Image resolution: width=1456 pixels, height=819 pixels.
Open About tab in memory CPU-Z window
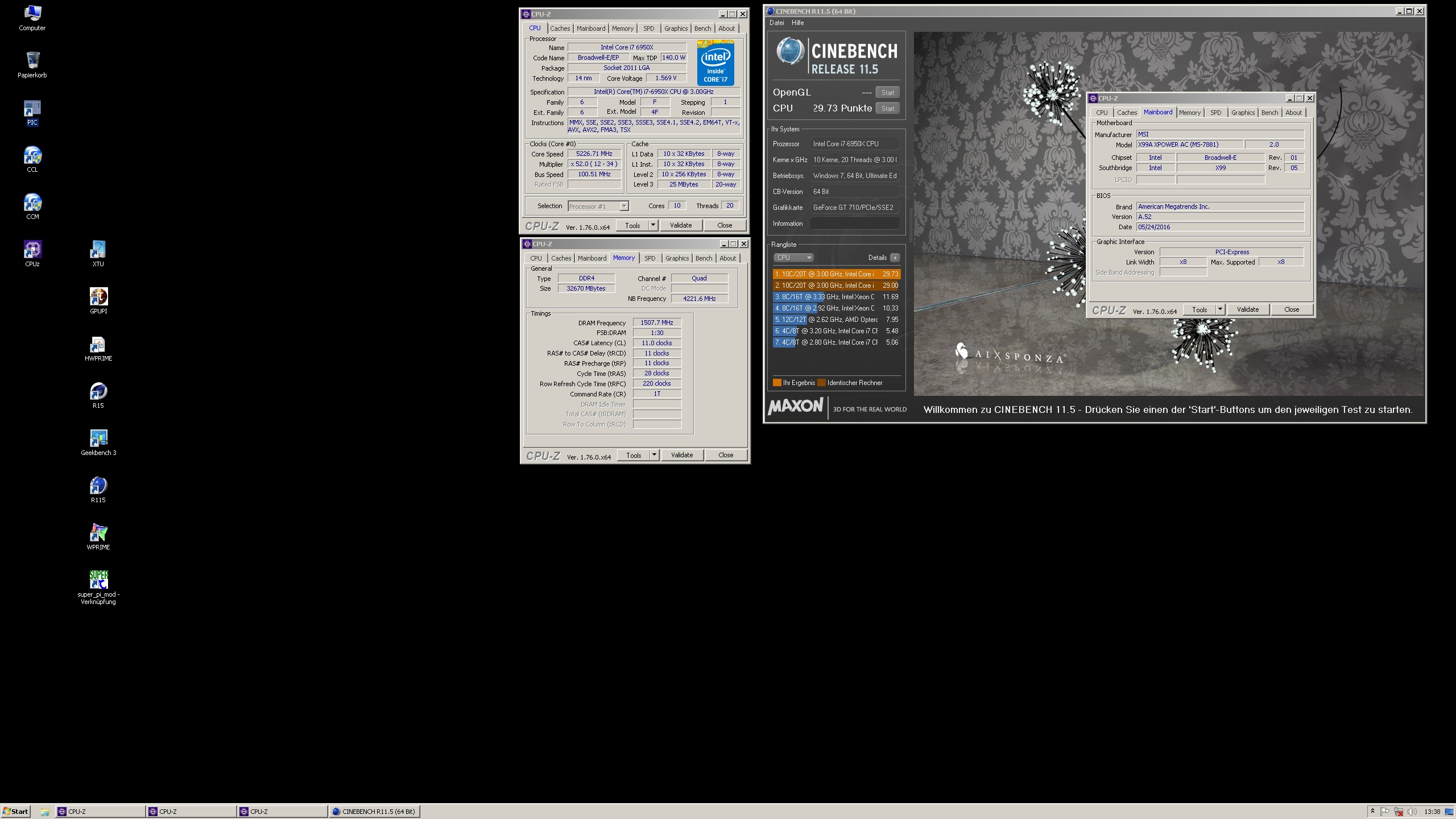(x=727, y=258)
